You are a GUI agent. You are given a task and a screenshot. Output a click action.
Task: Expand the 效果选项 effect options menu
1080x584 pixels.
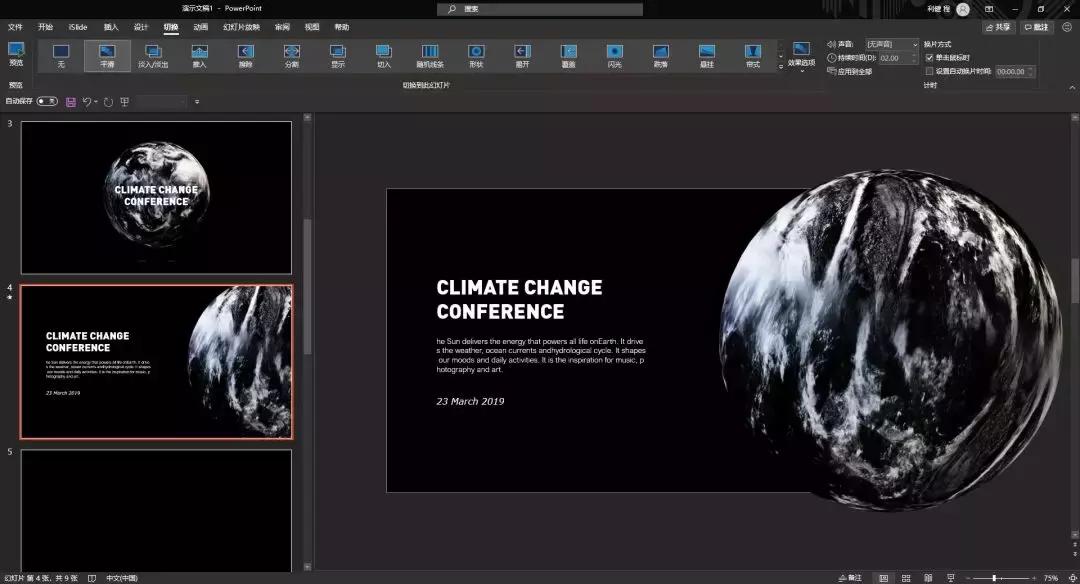801,57
